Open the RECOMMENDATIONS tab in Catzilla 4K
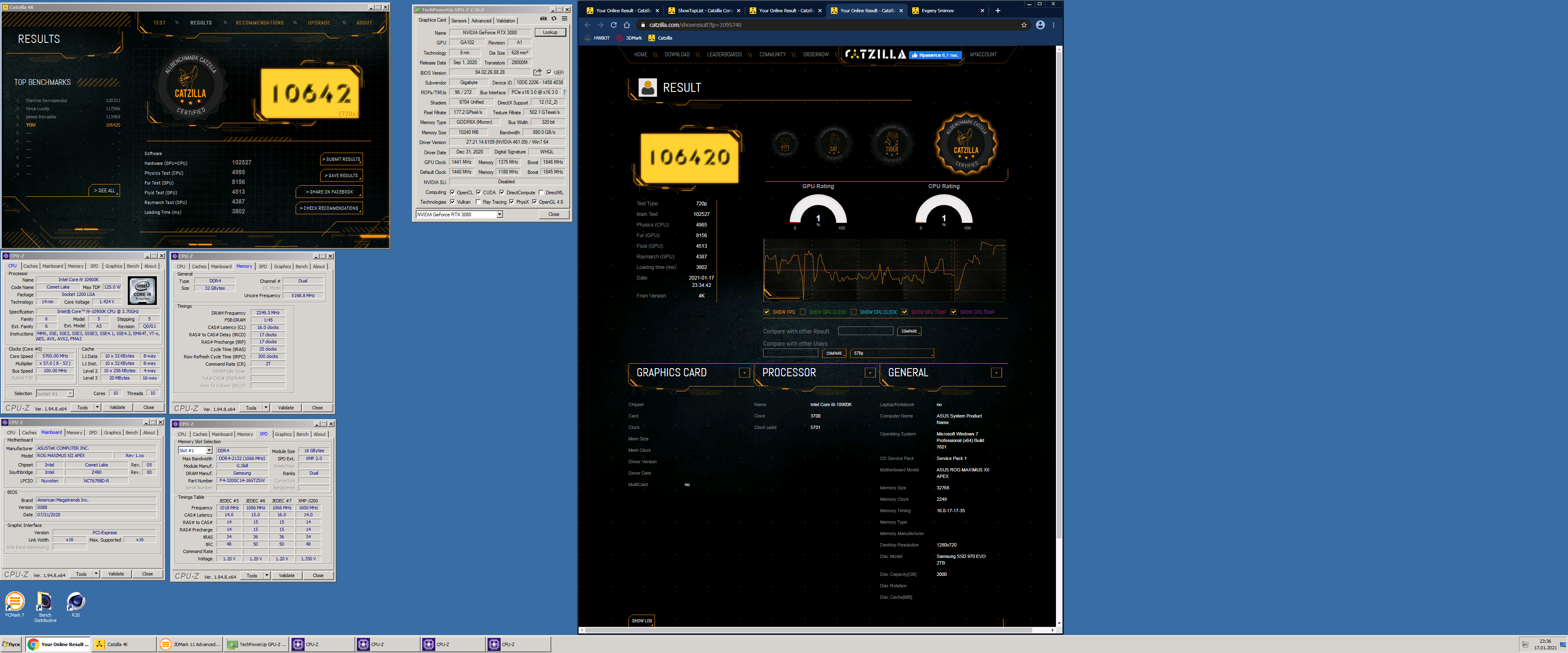 coord(260,22)
